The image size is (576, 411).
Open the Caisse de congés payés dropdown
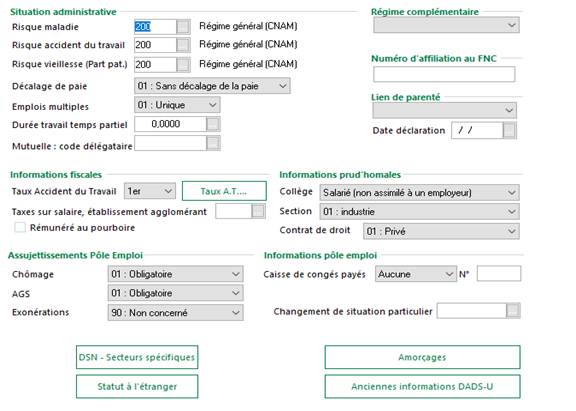coord(416,274)
